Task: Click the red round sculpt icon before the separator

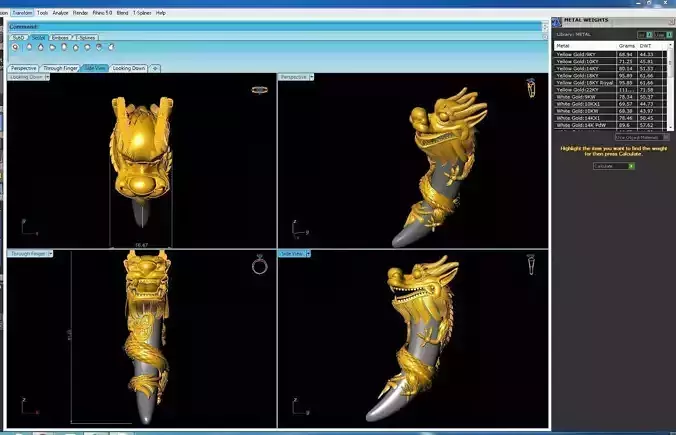Action: (16, 47)
